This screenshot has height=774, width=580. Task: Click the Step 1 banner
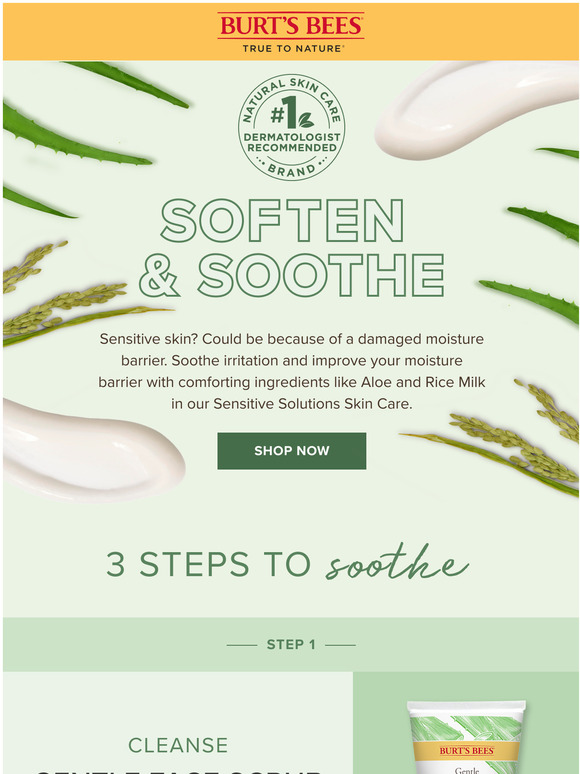click(x=291, y=644)
